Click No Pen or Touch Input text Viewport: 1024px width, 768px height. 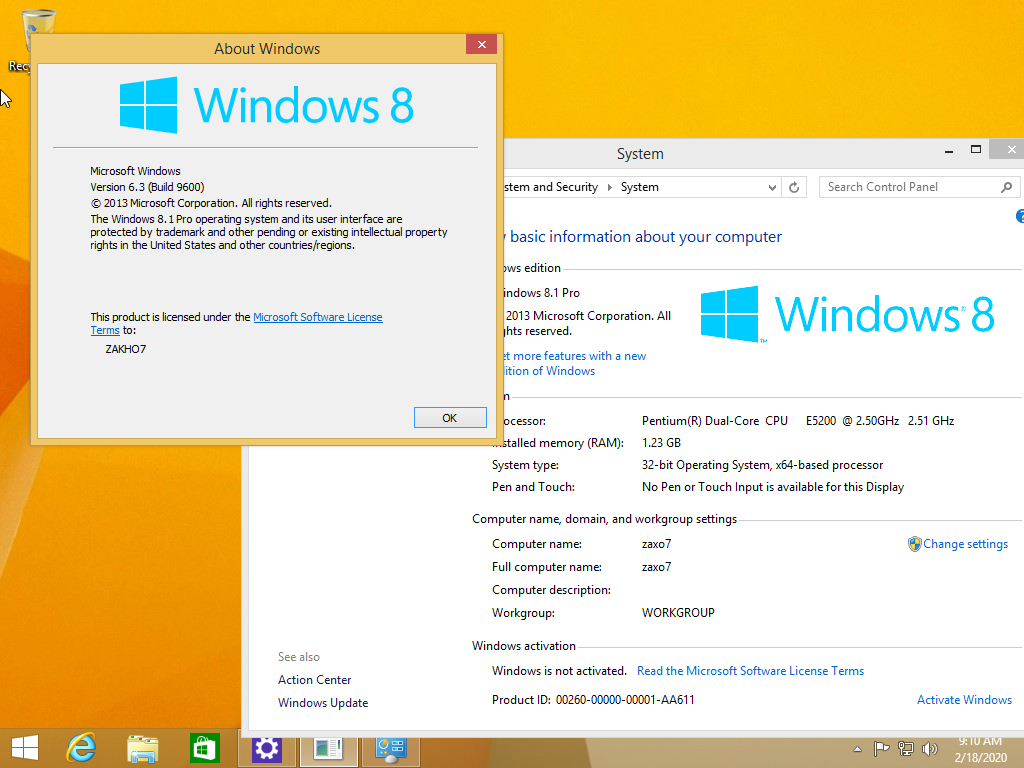773,487
